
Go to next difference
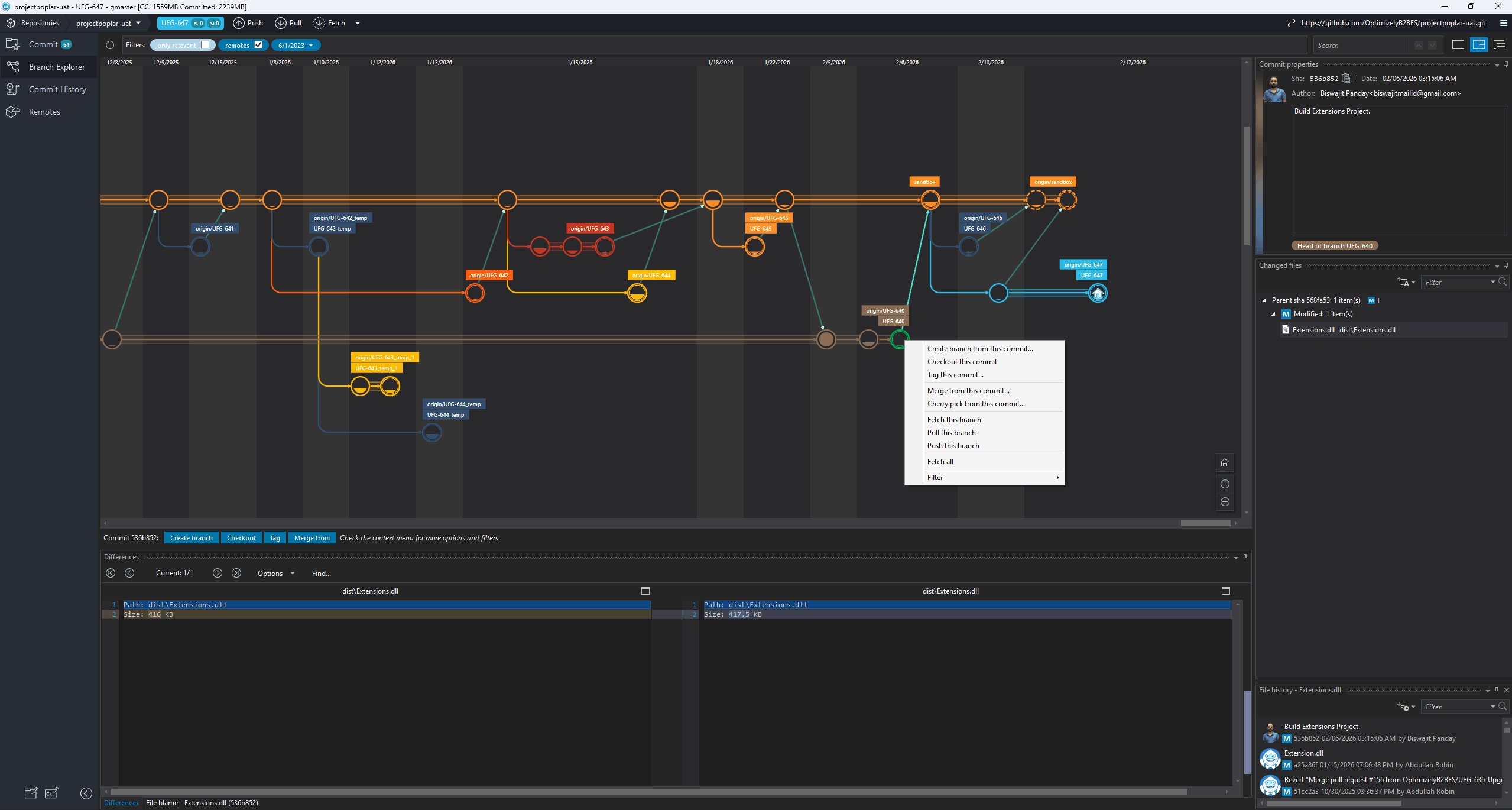click(x=218, y=573)
